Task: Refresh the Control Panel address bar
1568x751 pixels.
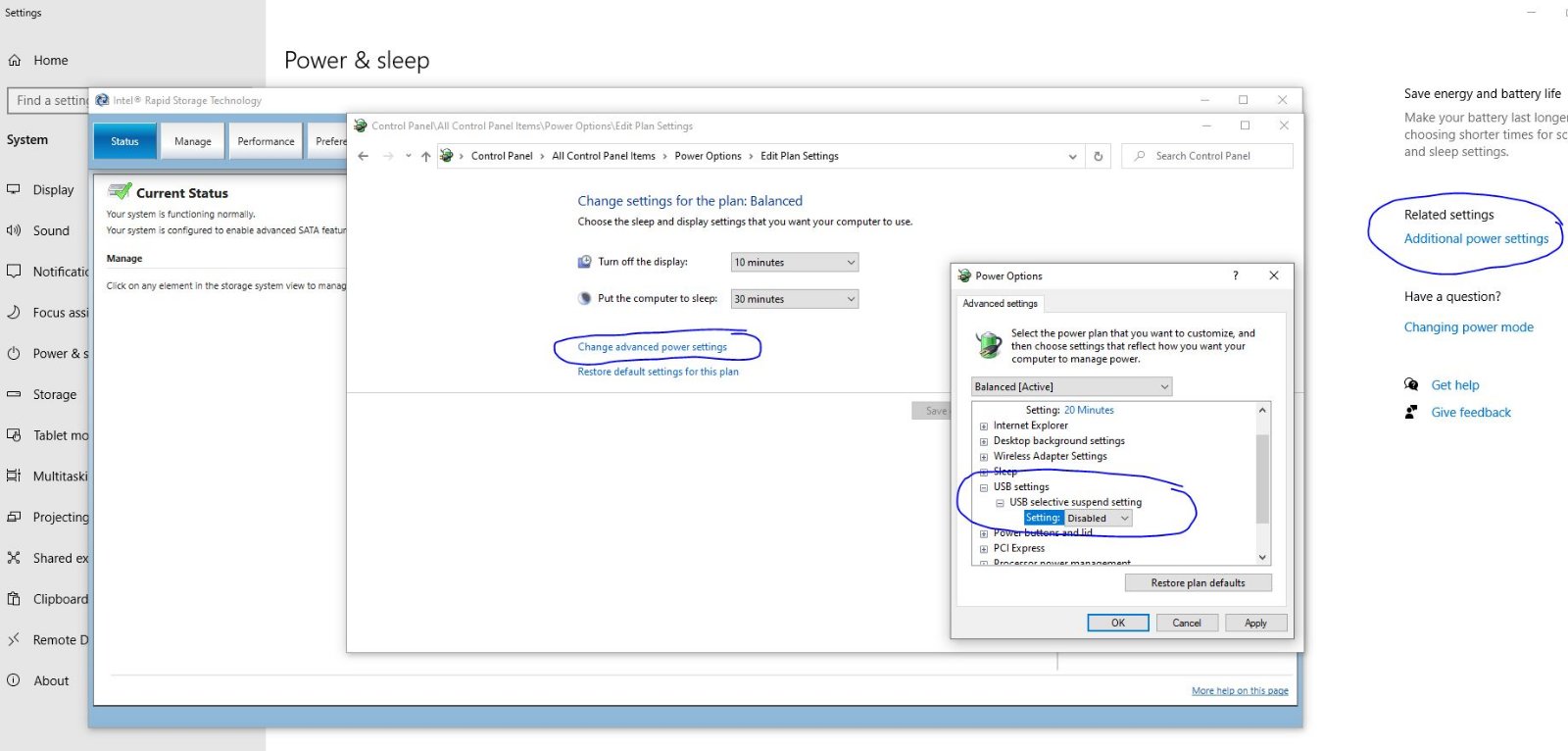Action: pyautogui.click(x=1098, y=156)
